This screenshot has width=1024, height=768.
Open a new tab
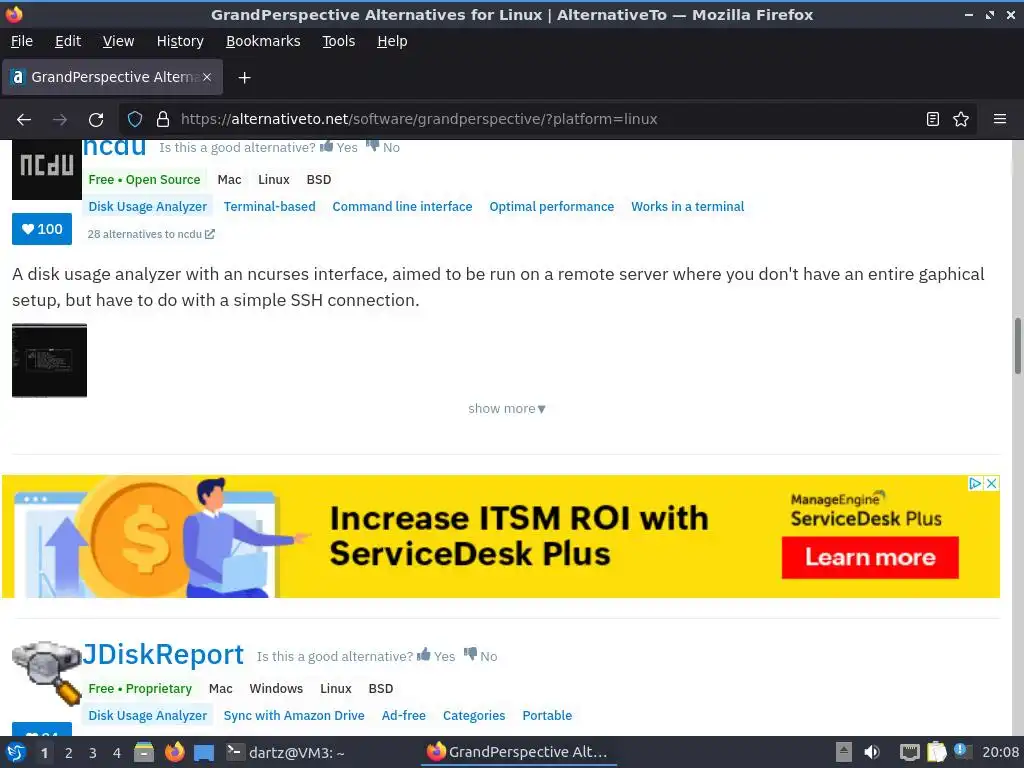(x=244, y=78)
